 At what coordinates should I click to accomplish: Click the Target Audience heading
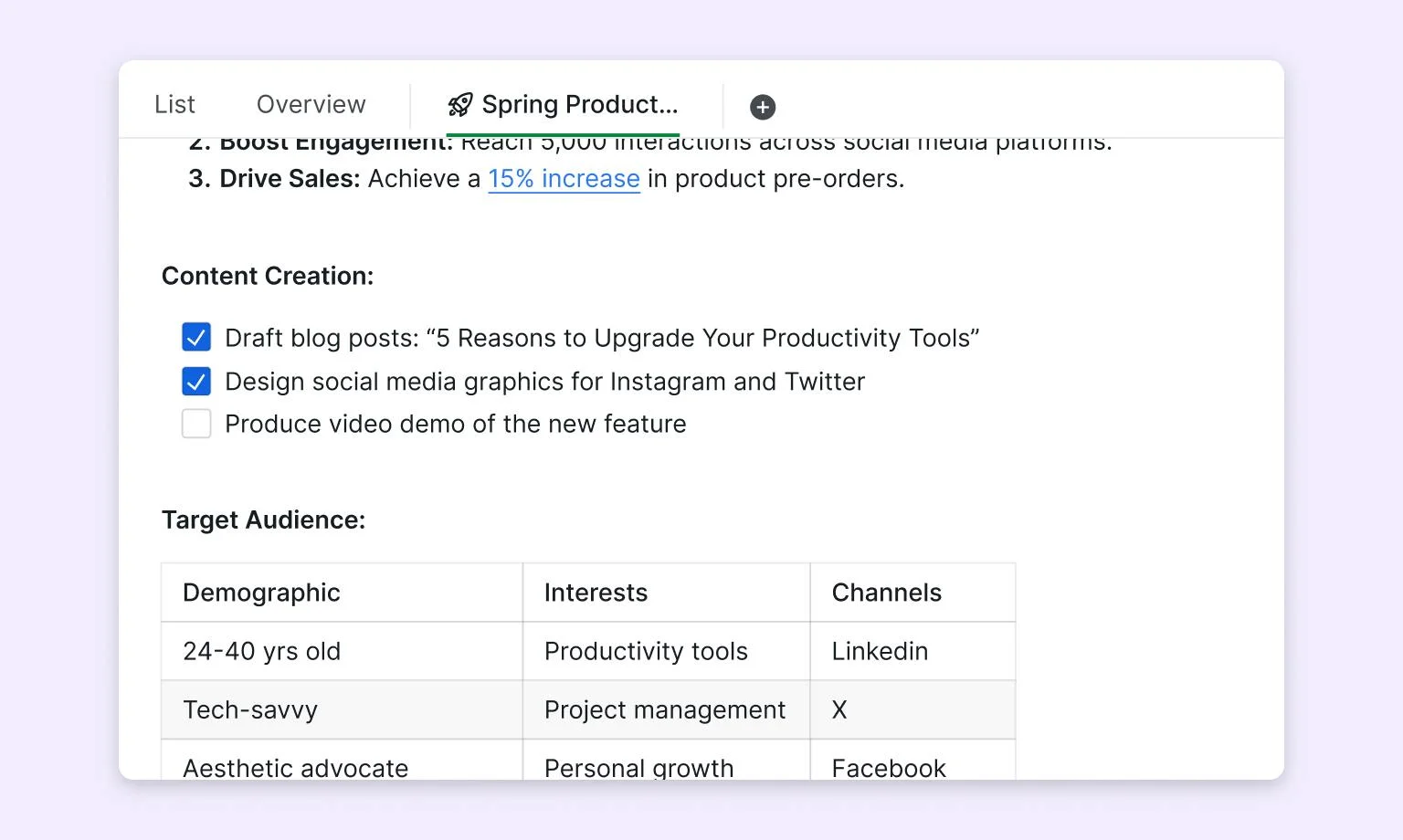coord(263,520)
